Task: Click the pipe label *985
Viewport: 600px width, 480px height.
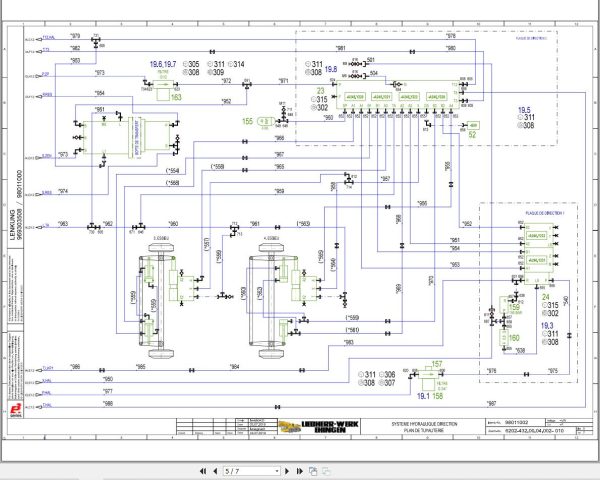Action: pos(141,367)
